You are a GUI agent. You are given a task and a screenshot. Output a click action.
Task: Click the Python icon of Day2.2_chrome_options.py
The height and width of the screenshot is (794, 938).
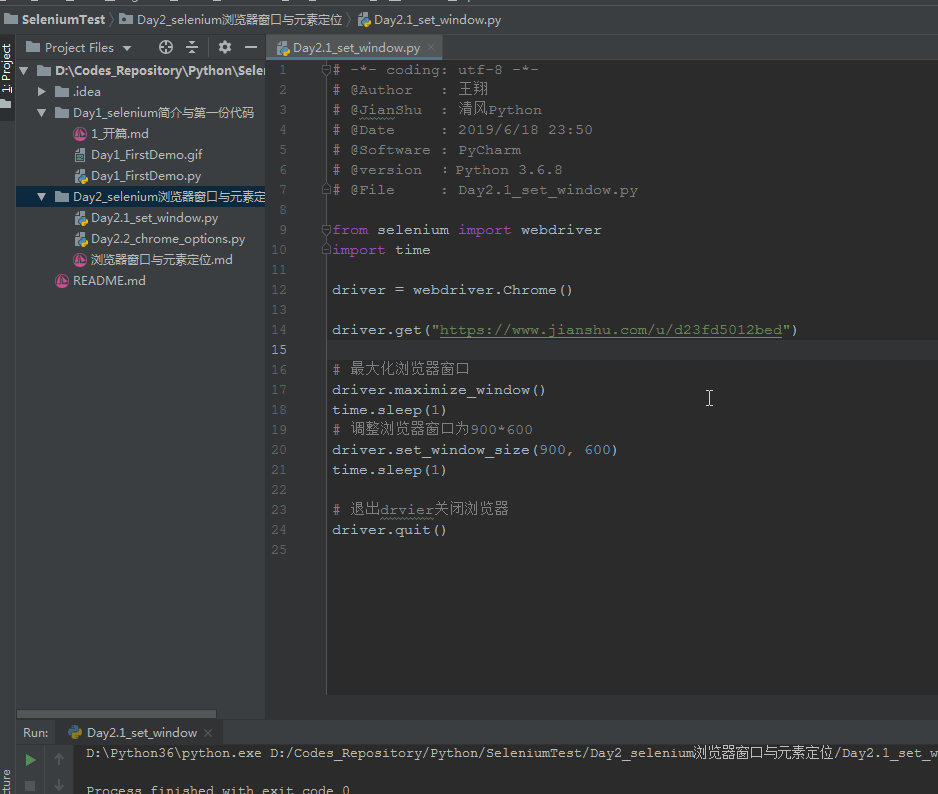tap(81, 239)
